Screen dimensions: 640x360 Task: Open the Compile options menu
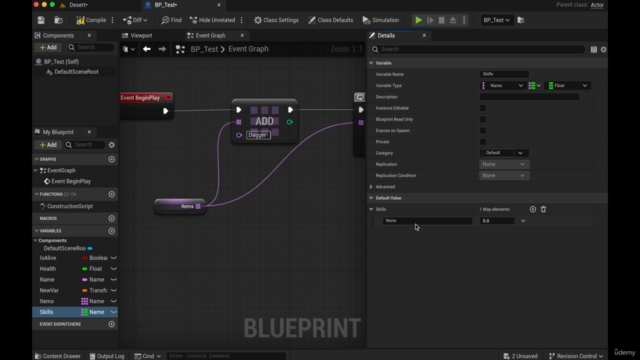coord(113,20)
